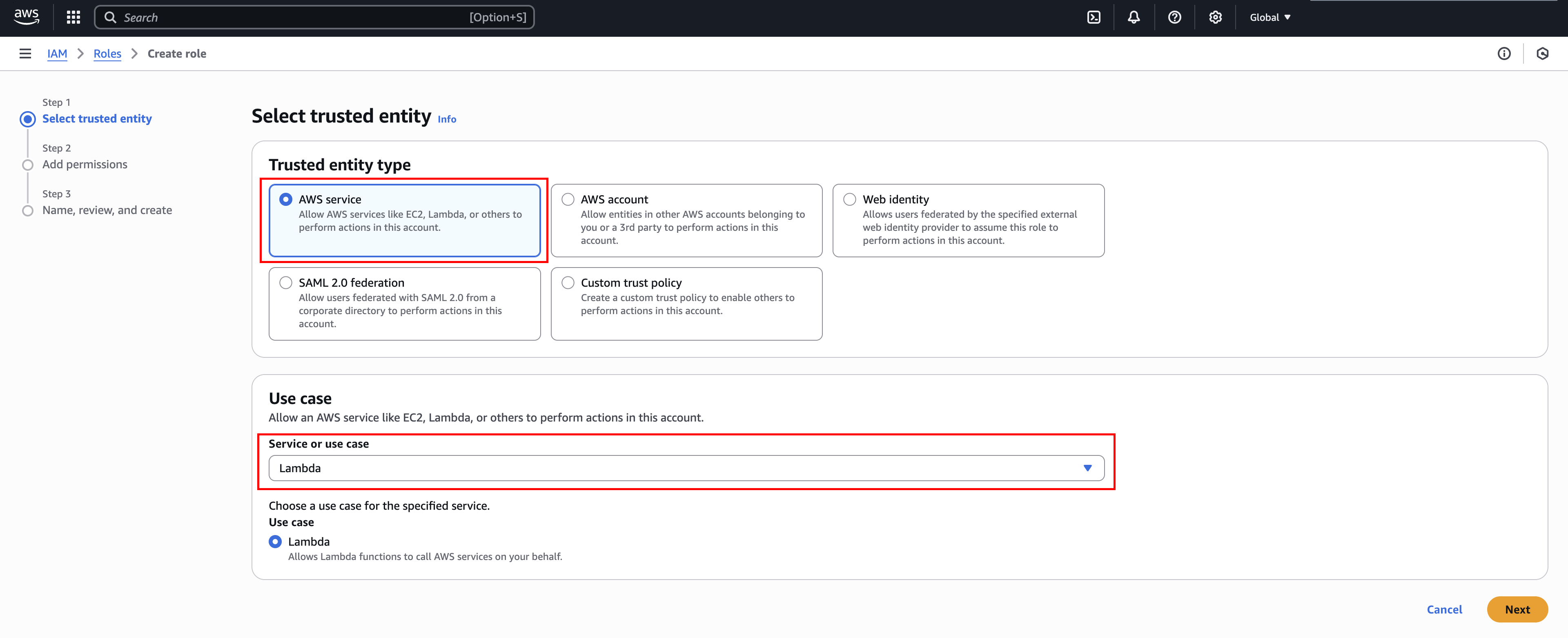The width and height of the screenshot is (1568, 638).
Task: Open the settings gear icon
Action: point(1215,17)
